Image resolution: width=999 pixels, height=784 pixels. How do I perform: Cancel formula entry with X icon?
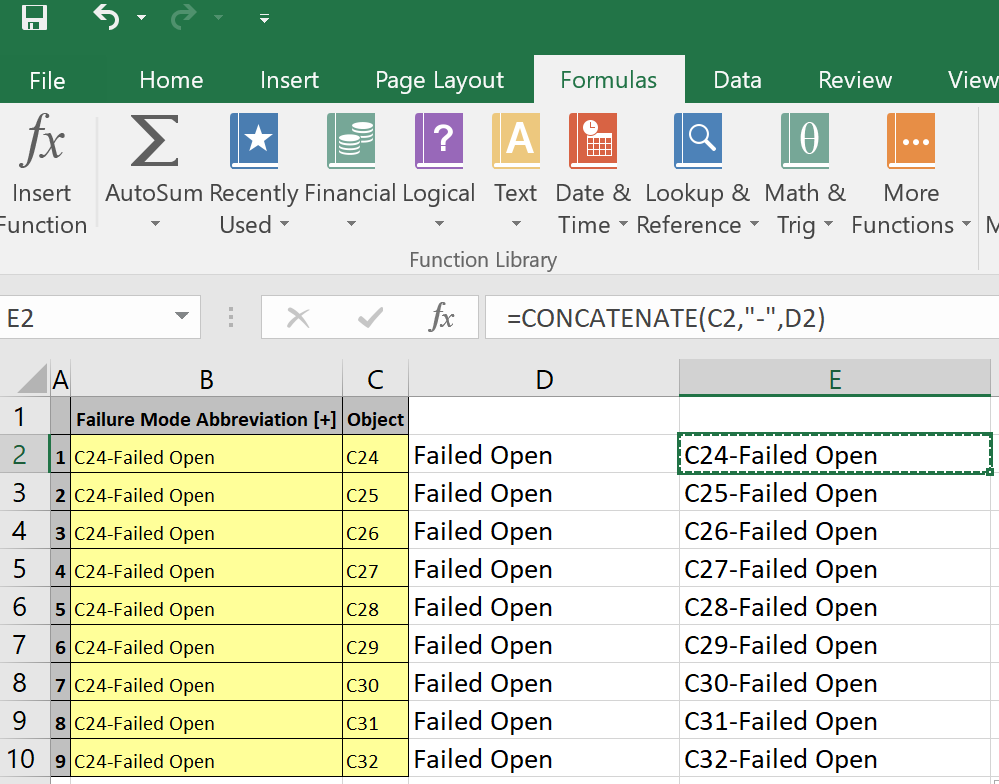click(x=298, y=317)
